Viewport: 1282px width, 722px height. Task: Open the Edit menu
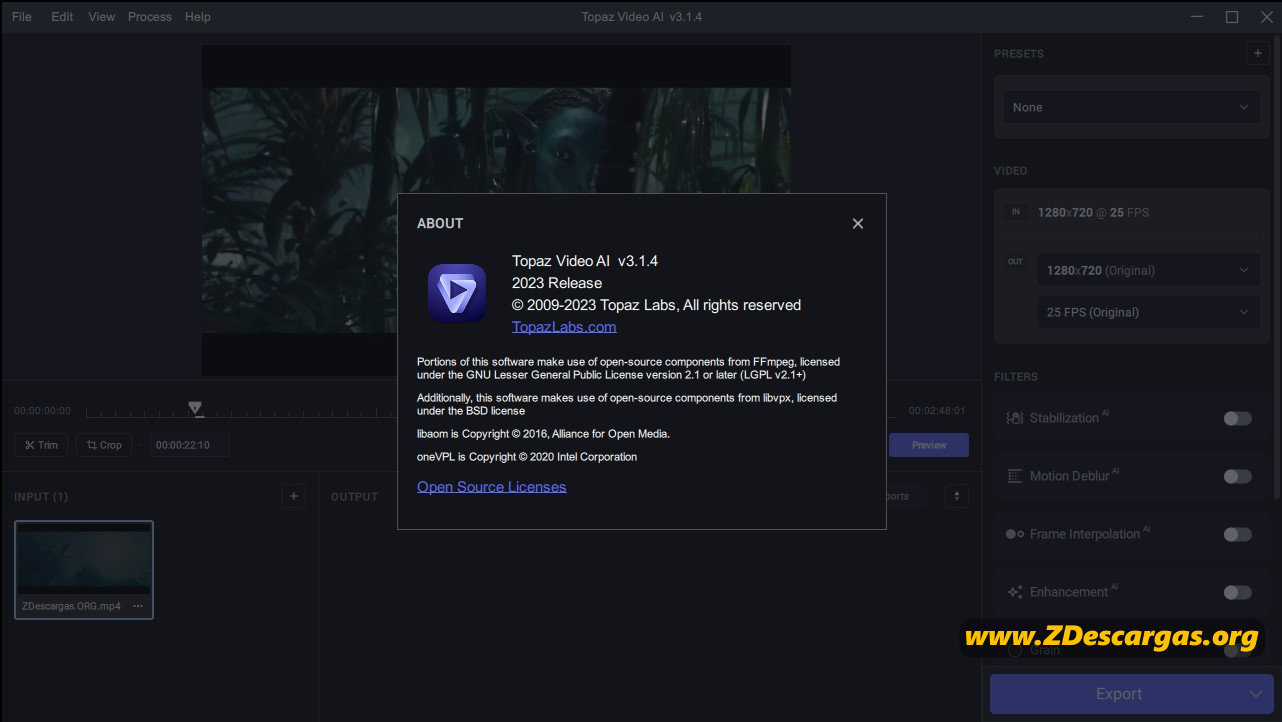pyautogui.click(x=62, y=17)
